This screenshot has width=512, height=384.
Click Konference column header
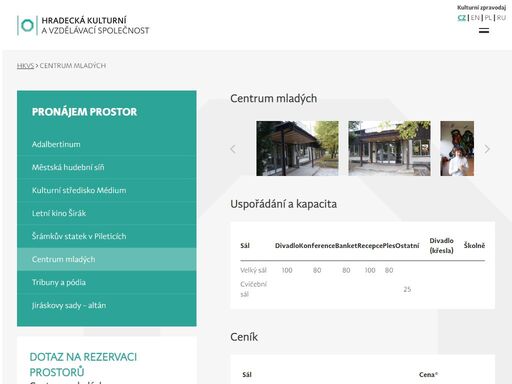point(317,246)
